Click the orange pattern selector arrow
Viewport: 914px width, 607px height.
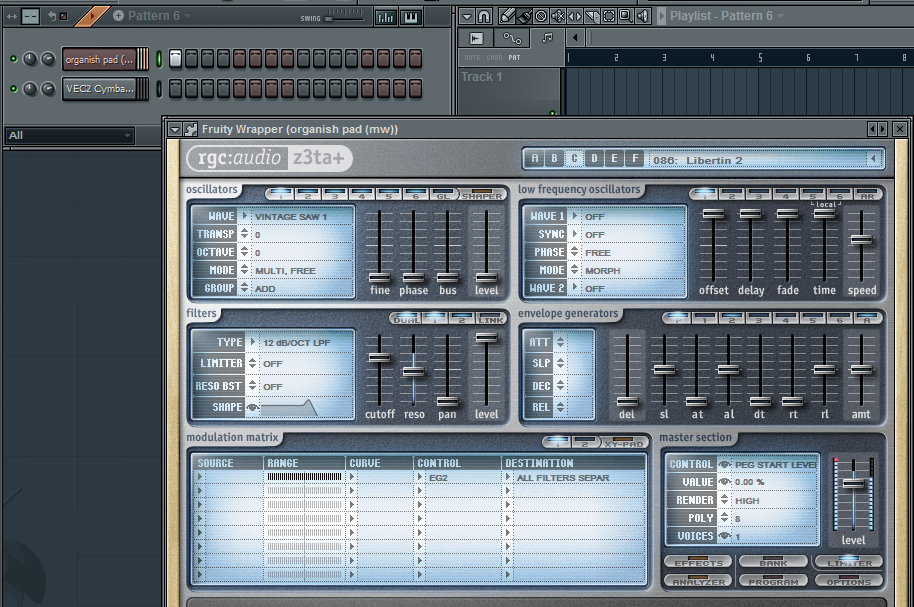tap(92, 16)
